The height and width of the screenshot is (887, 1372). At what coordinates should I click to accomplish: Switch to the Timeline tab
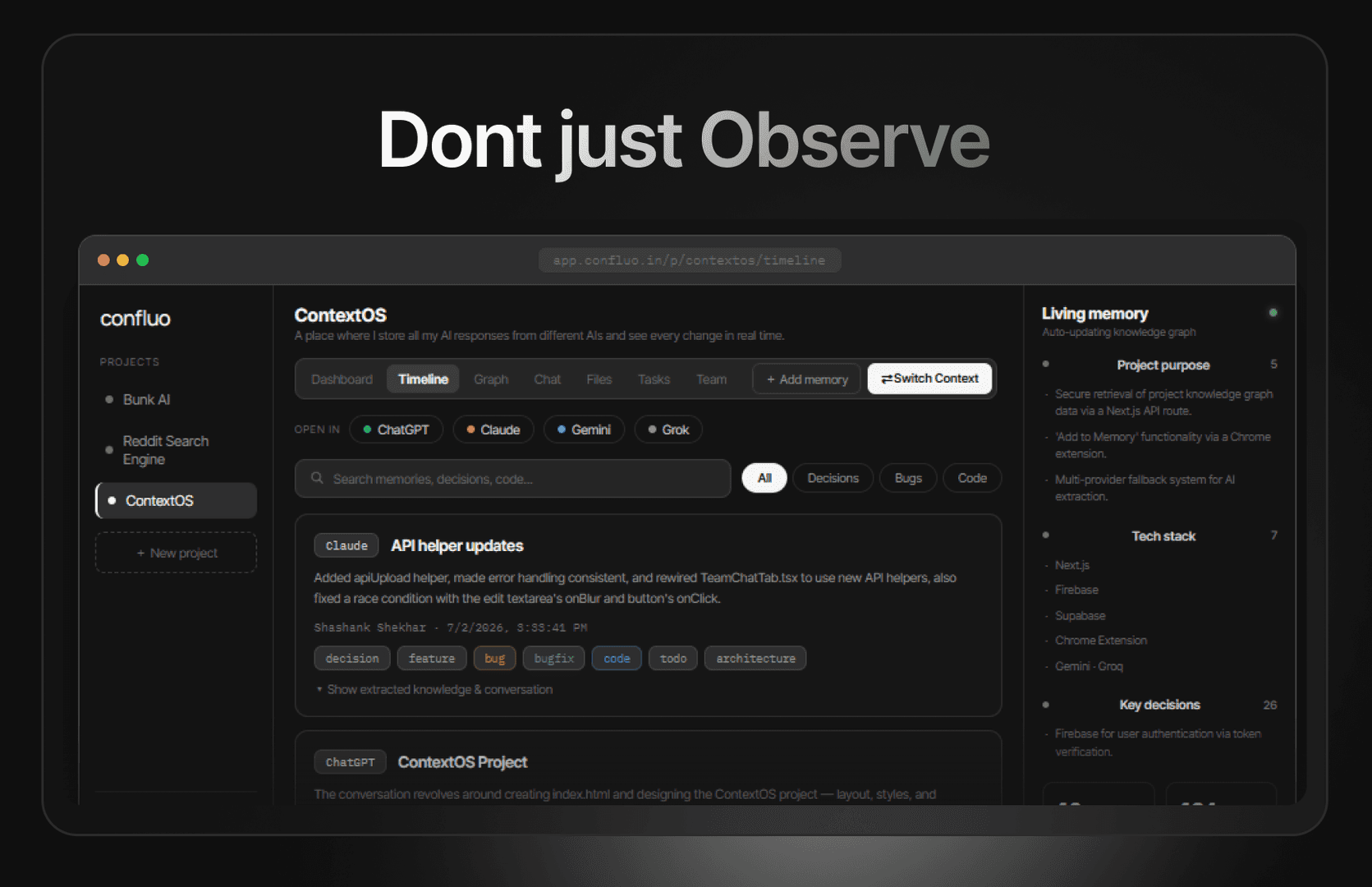click(423, 379)
